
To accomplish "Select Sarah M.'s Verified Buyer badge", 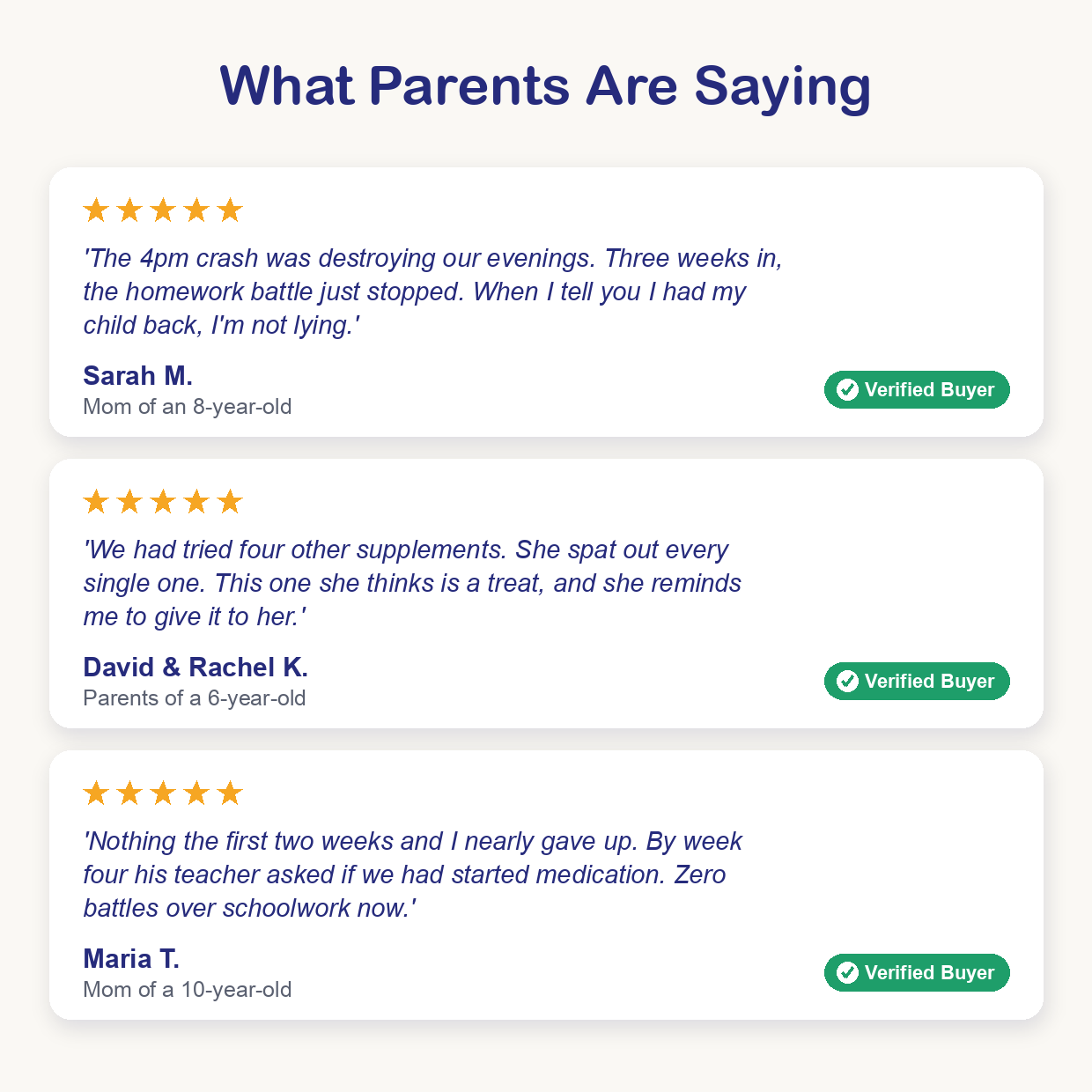I will (917, 389).
